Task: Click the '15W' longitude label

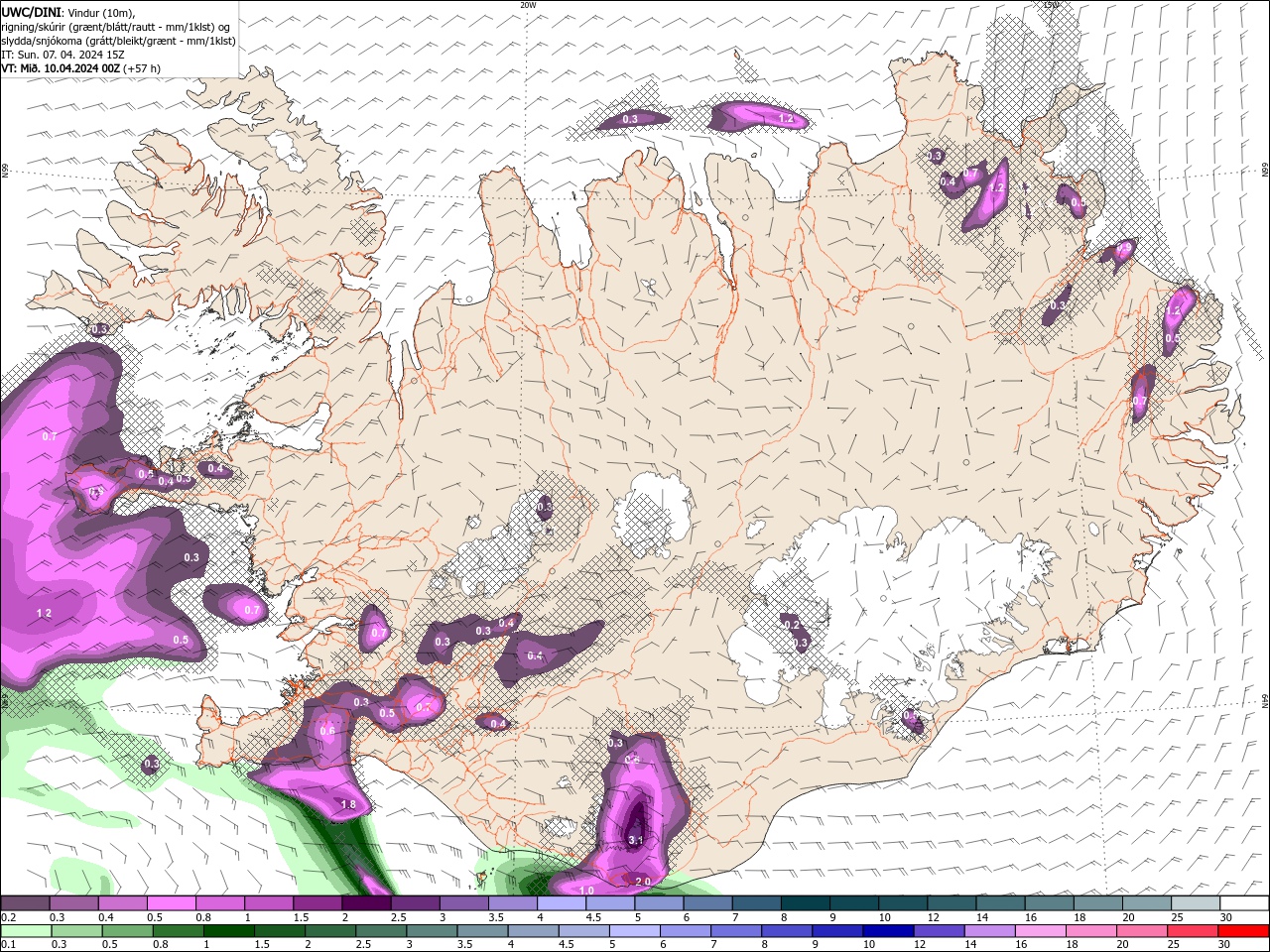Action: [1052, 5]
